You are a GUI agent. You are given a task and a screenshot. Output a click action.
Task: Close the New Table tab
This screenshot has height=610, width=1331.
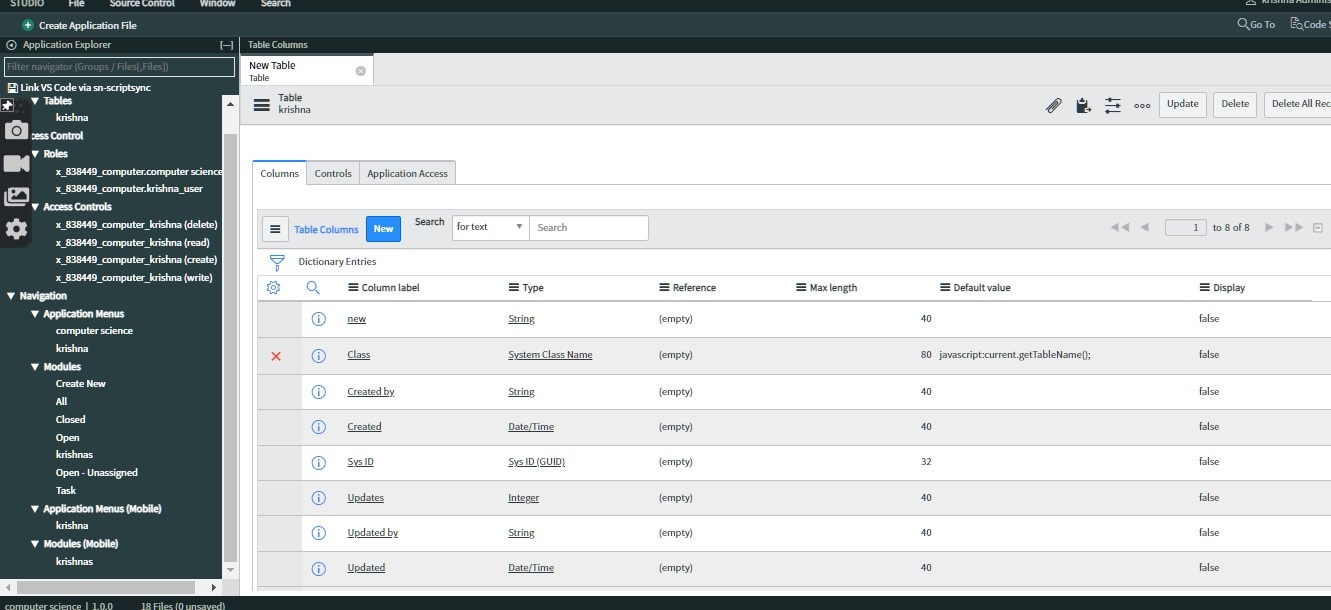click(361, 71)
